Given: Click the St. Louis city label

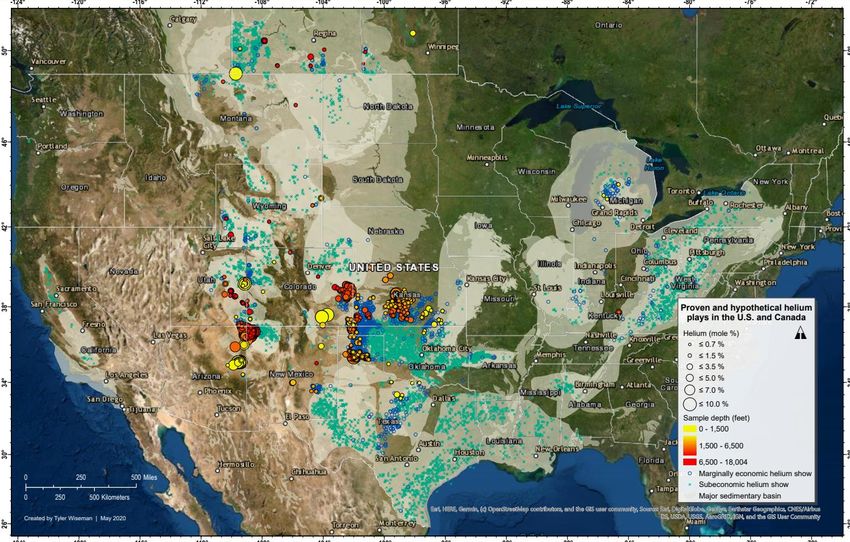Looking at the screenshot, I should pyautogui.click(x=546, y=287).
